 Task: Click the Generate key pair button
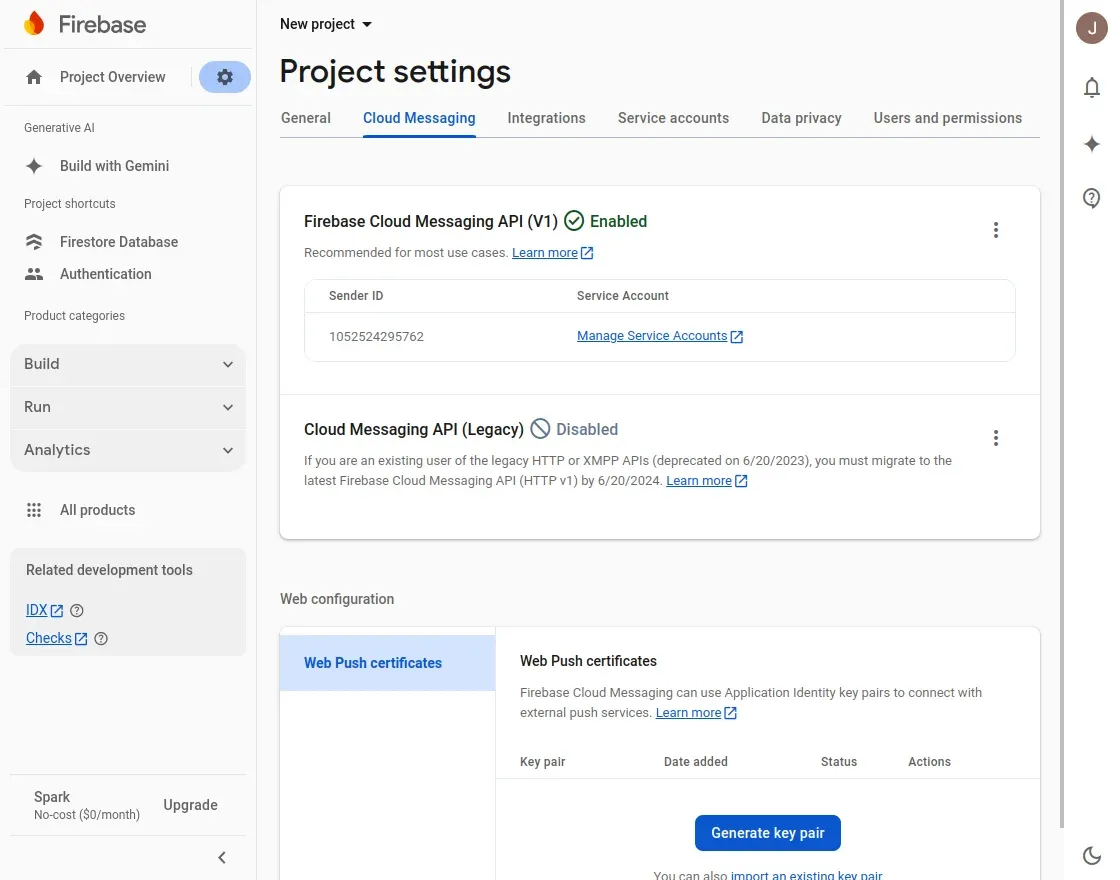768,833
